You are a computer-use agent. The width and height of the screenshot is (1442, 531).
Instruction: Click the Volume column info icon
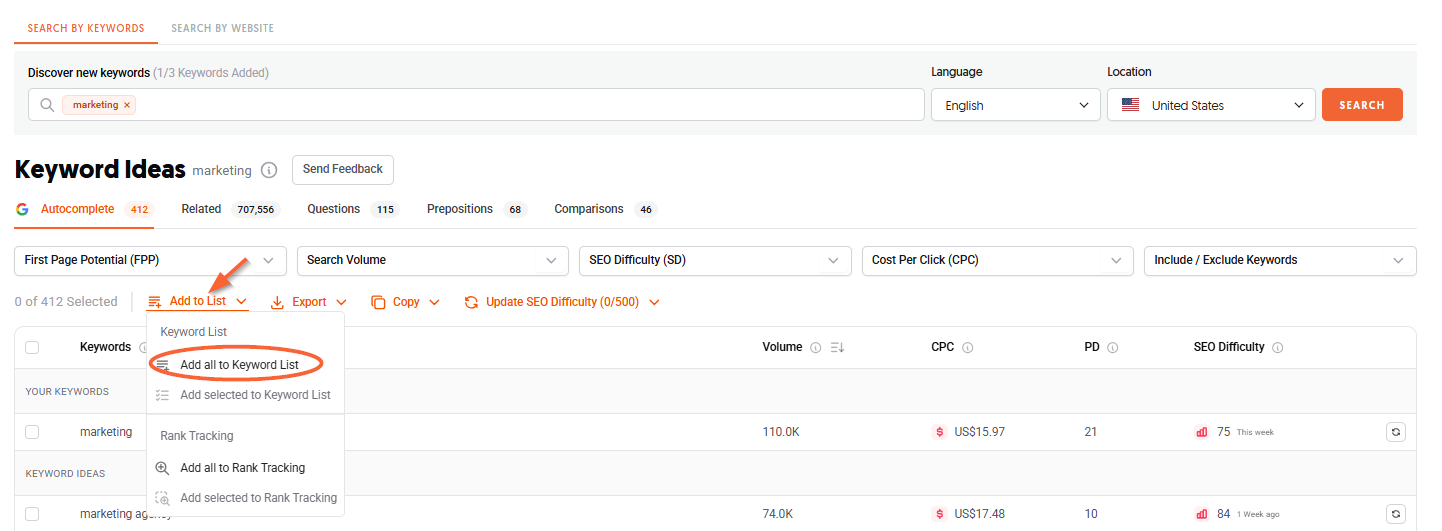pos(815,347)
